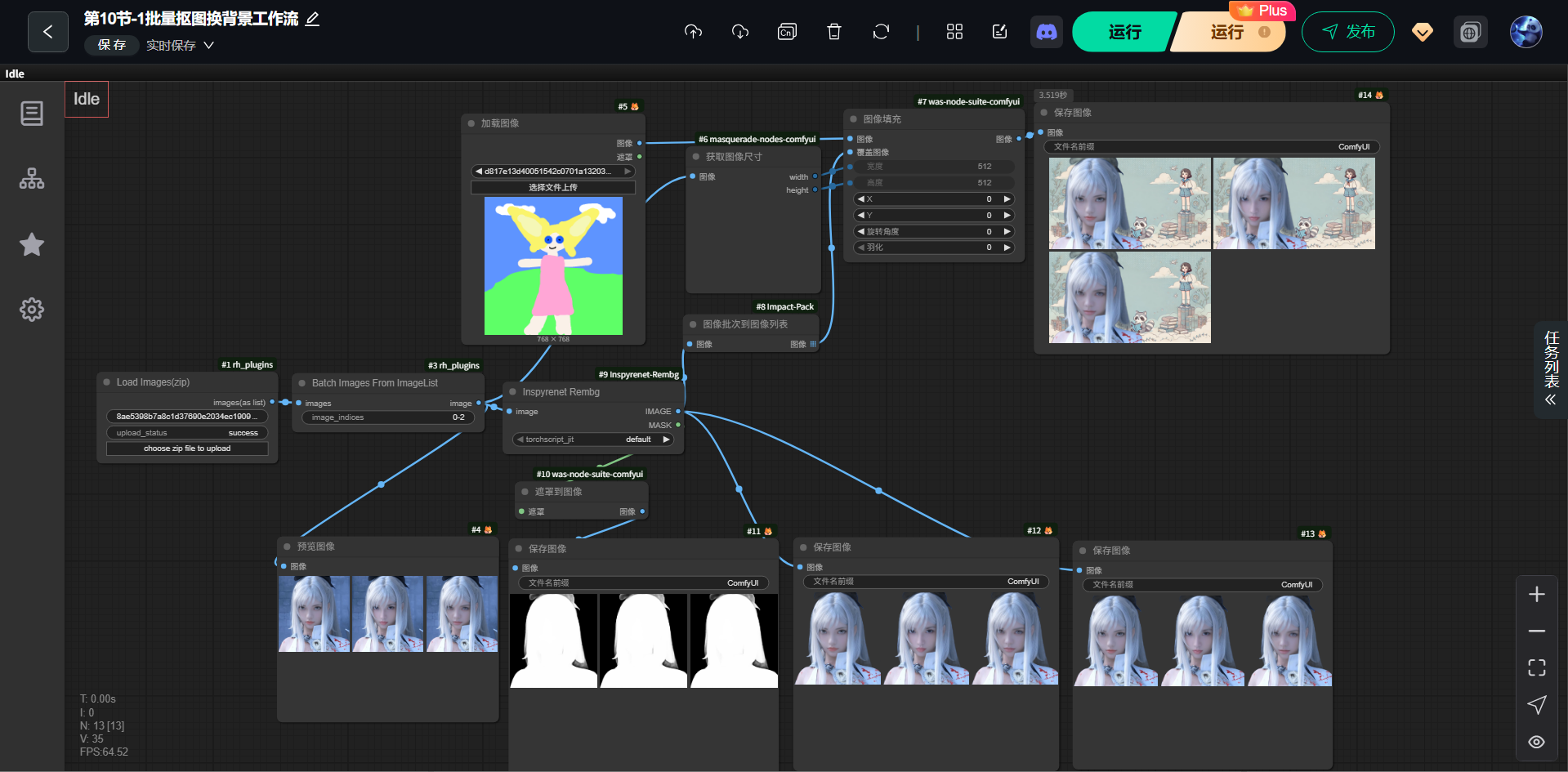Select next image file in 加载图像 node
Screen dimensions: 1568x772
coord(628,172)
